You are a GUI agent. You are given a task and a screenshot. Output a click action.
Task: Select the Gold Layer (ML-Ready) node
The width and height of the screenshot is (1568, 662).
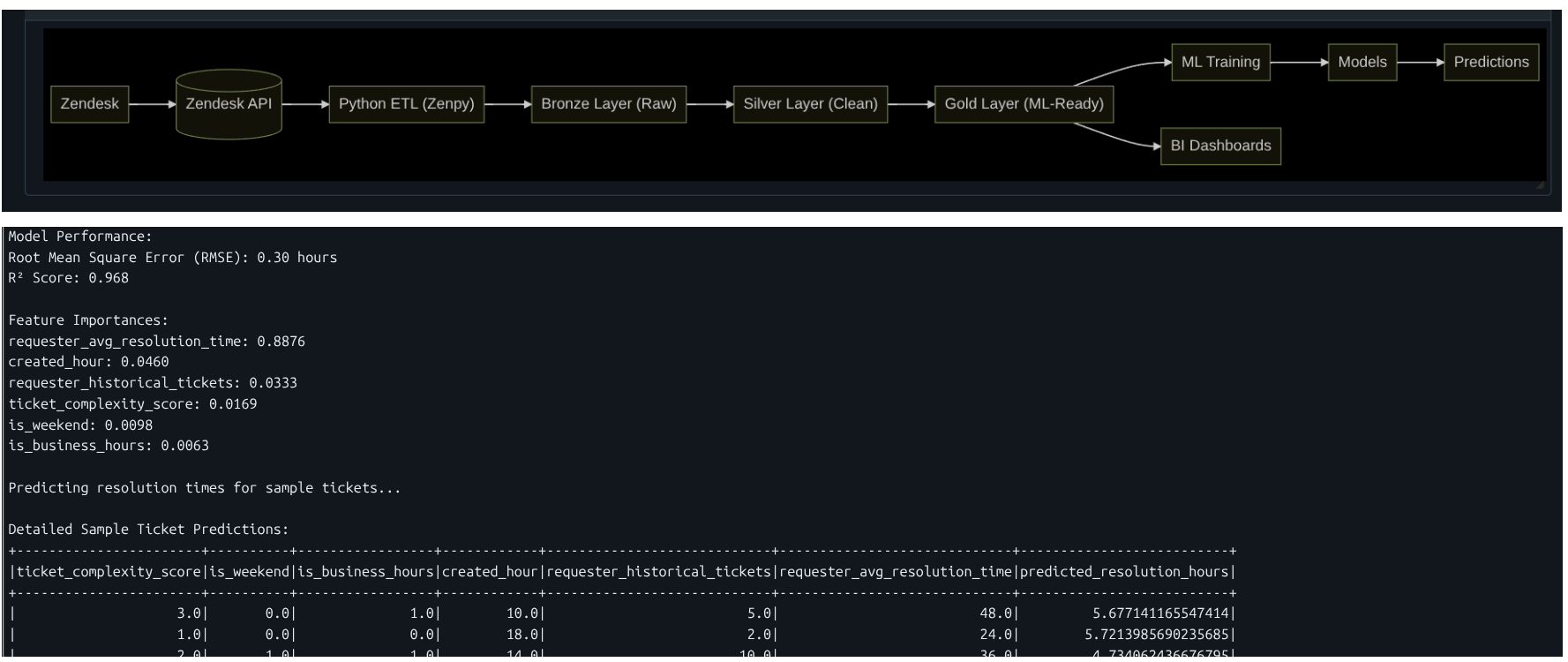point(1024,104)
